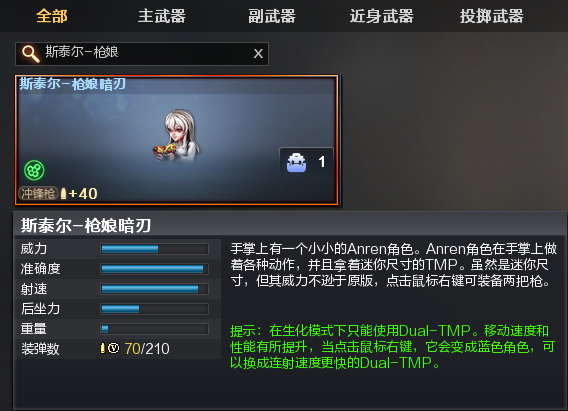
Task: Open the 主武器 tab
Action: (162, 16)
